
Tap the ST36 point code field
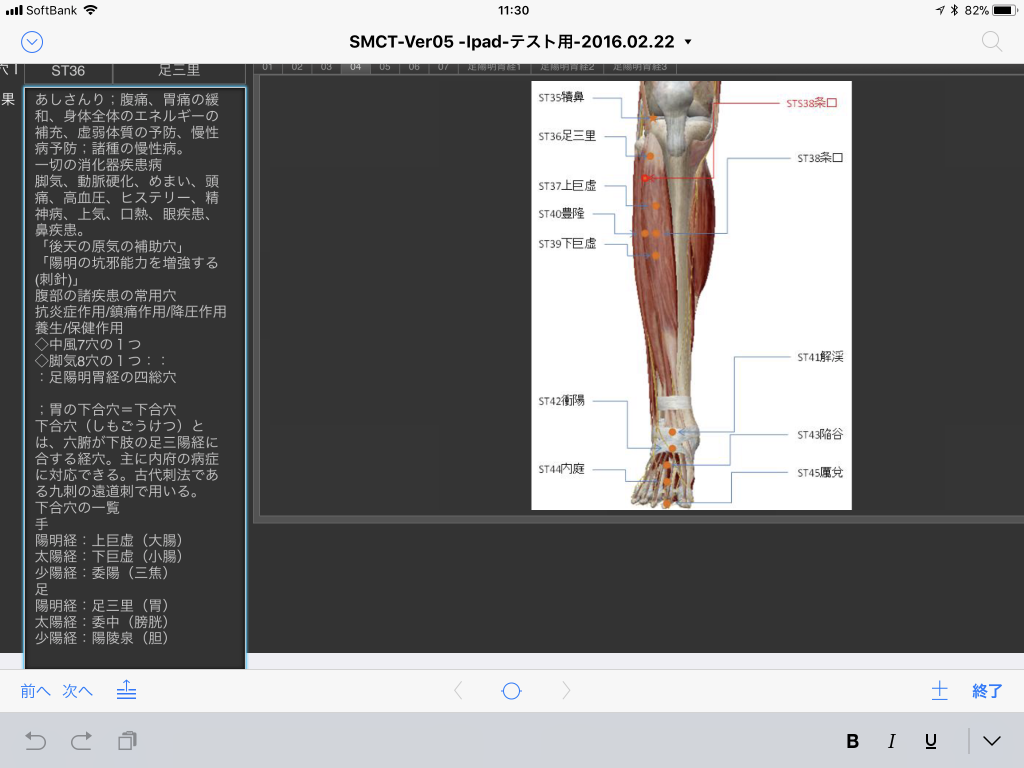tap(68, 71)
